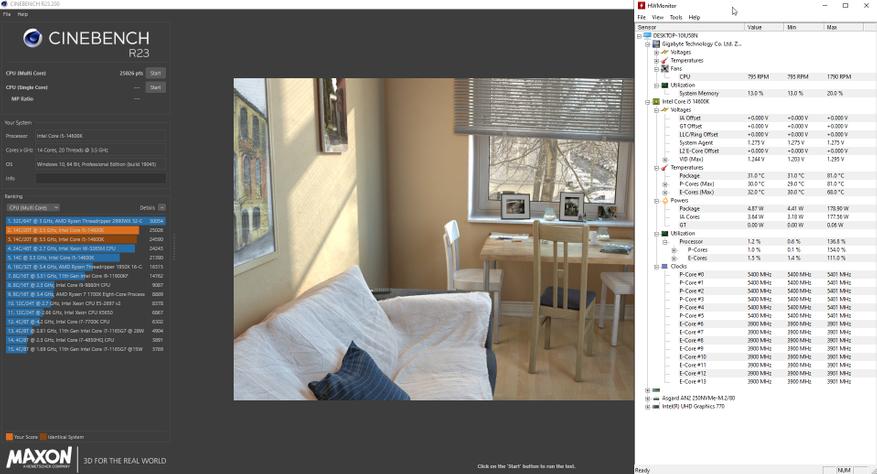Select the Intel Core i5 14600K chip icon
The height and width of the screenshot is (474, 877).
coord(656,102)
